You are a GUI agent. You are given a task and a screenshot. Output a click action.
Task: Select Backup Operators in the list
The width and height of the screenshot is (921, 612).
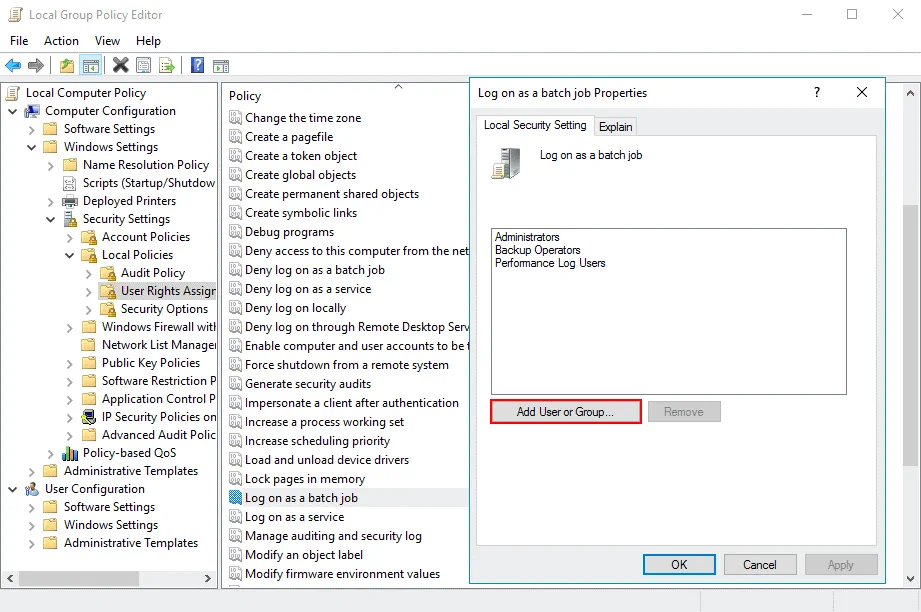pos(537,250)
